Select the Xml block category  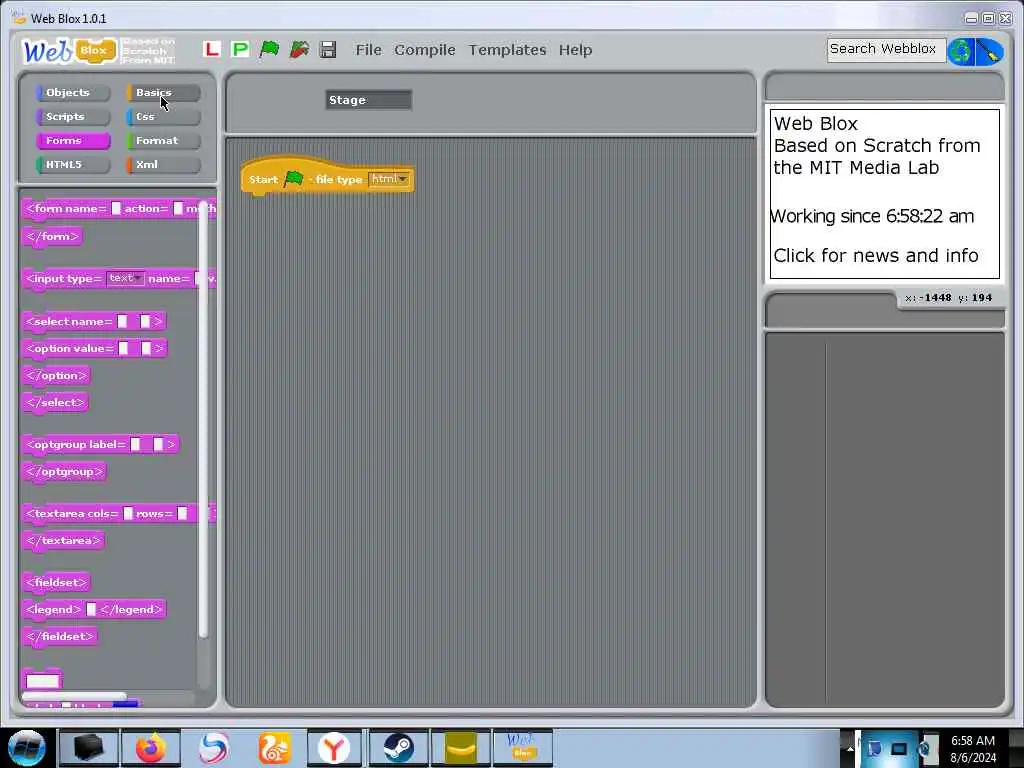(x=163, y=165)
